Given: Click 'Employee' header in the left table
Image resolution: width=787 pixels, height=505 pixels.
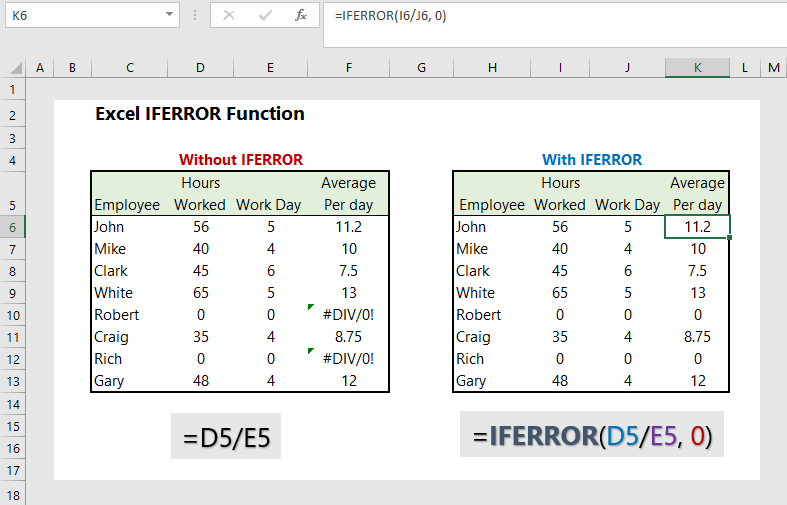Looking at the screenshot, I should 127,205.
